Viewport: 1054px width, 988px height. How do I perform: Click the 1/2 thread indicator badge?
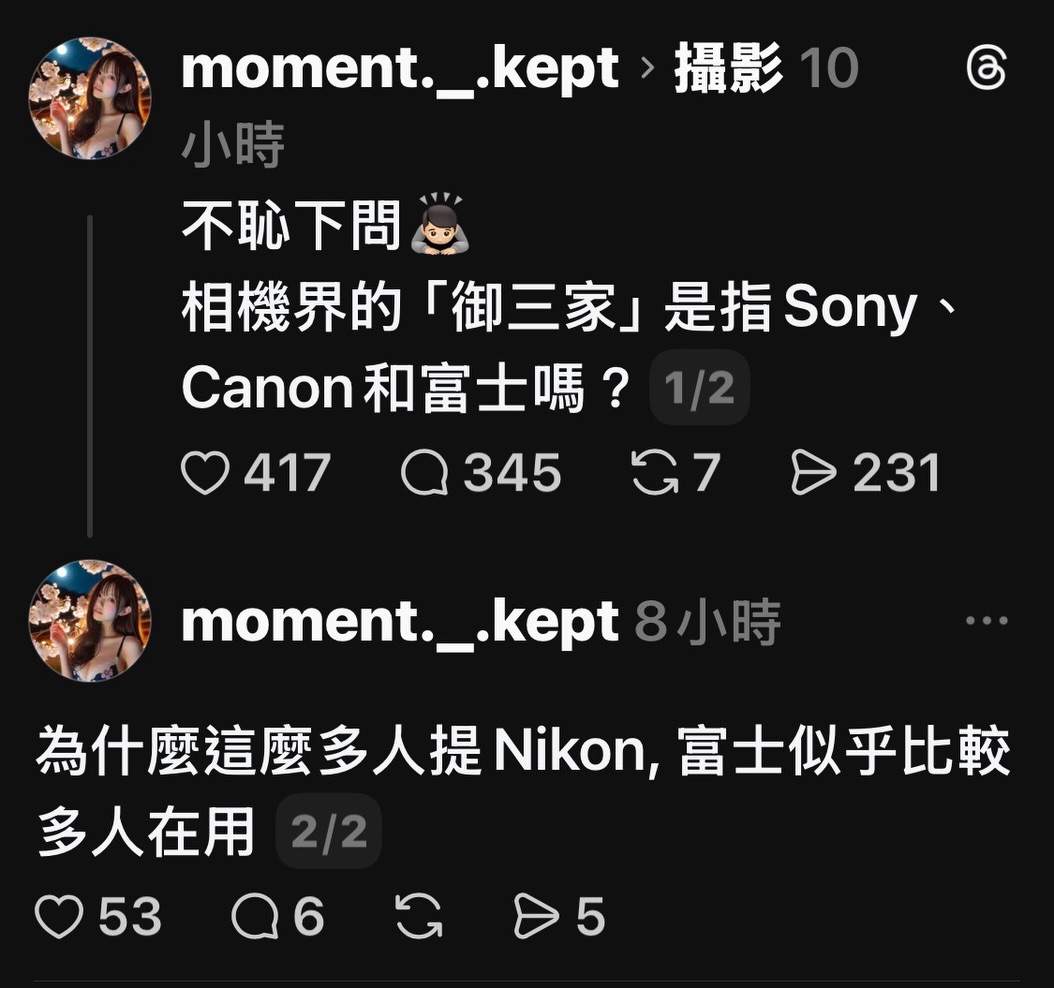point(699,388)
